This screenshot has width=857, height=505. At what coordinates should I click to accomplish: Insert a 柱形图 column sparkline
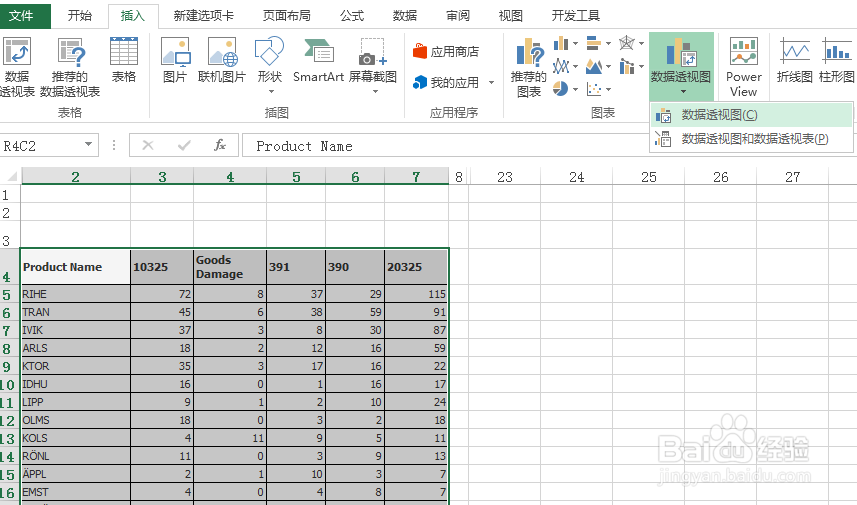836,60
